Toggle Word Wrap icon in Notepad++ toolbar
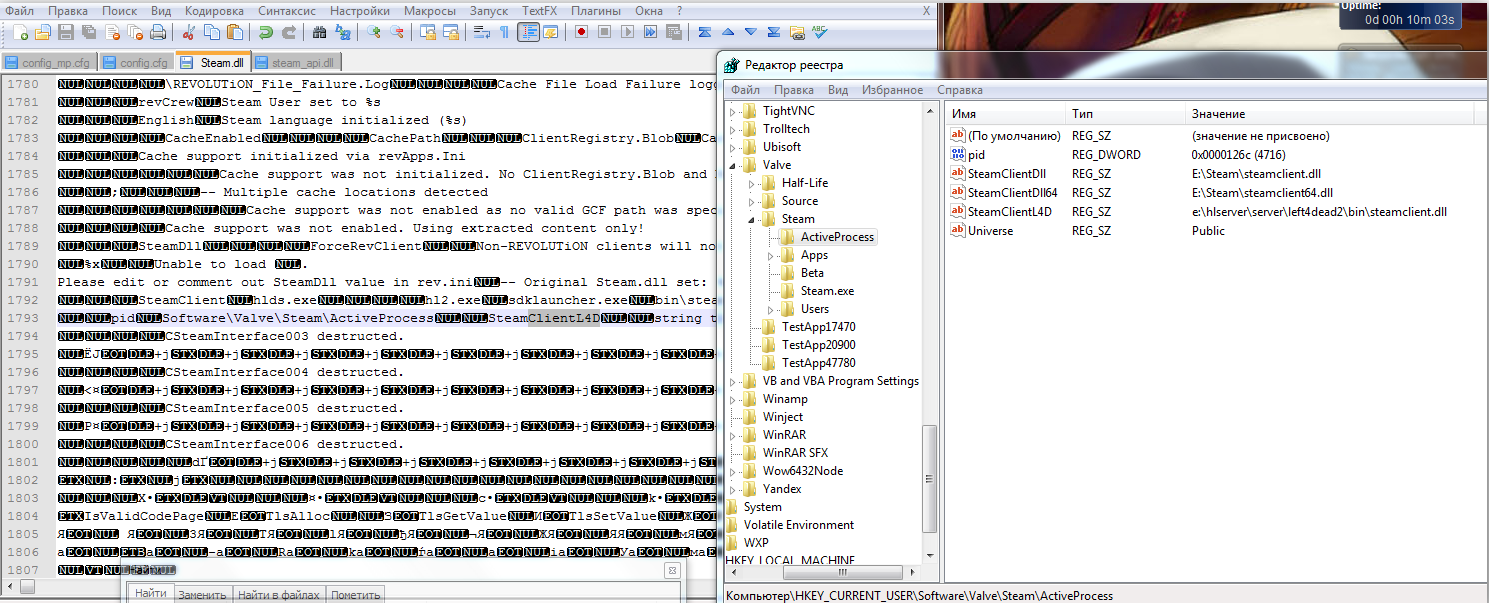 [x=481, y=32]
